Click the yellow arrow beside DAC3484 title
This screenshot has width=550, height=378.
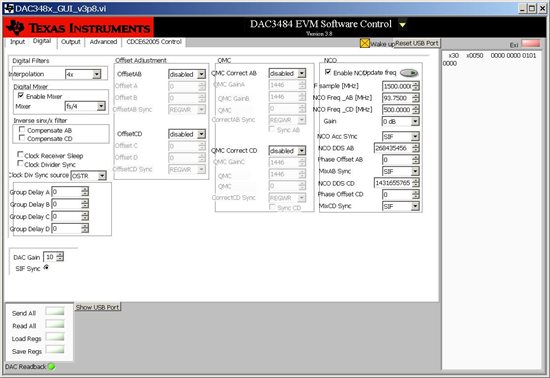403,25
